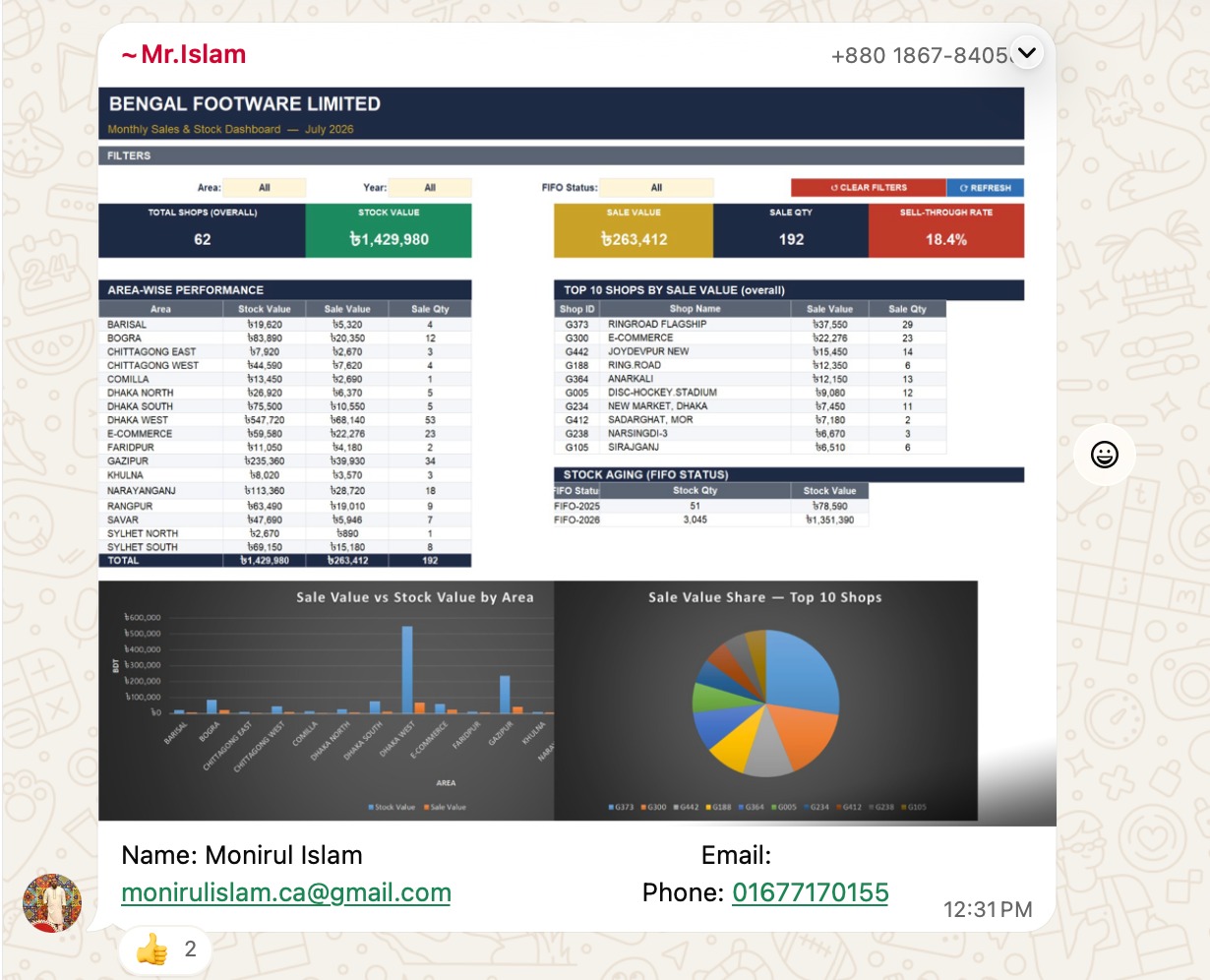React to message with emoji button
The width and height of the screenshot is (1210, 980).
pyautogui.click(x=1105, y=455)
